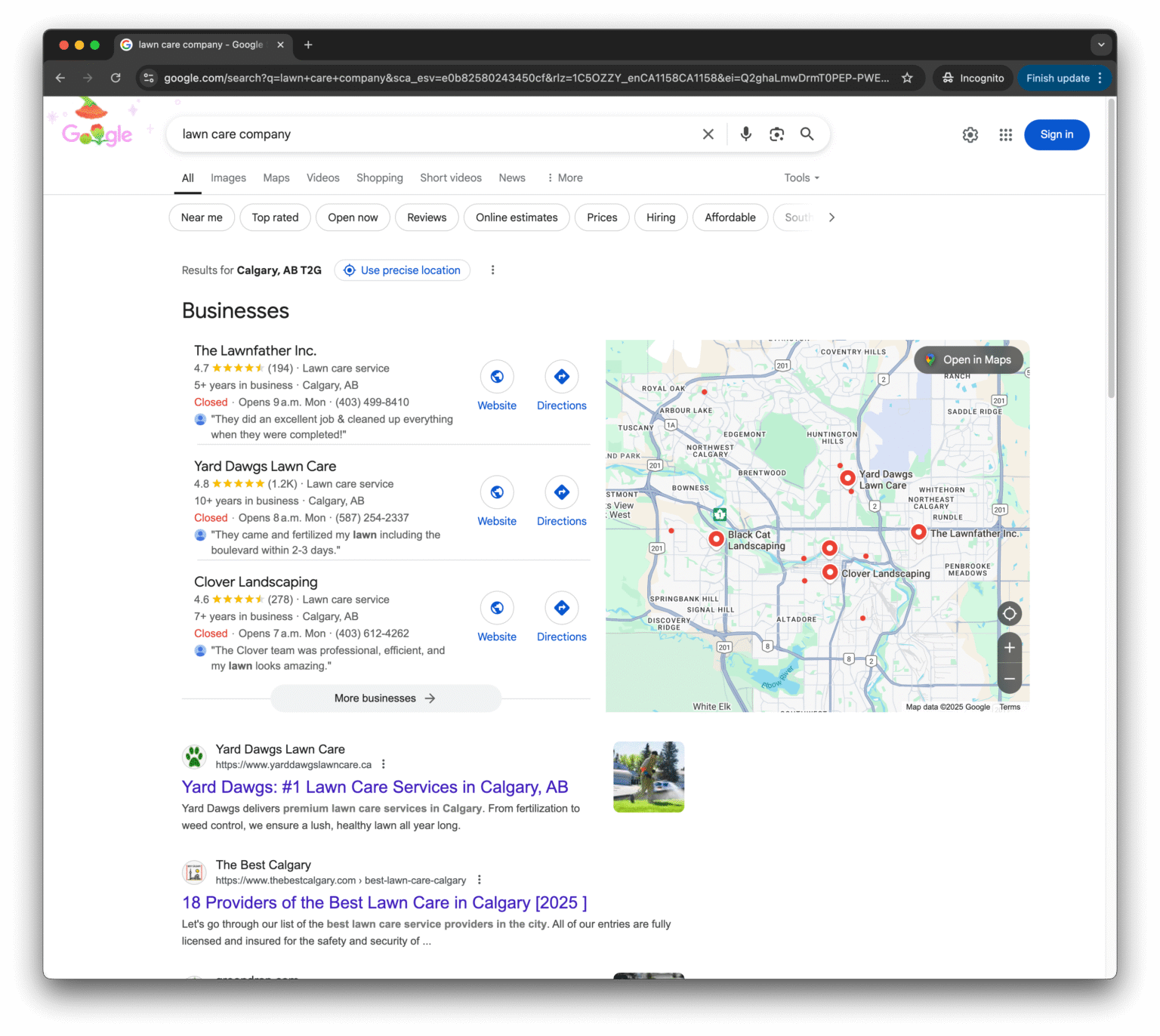The height and width of the screenshot is (1036, 1160).
Task: Apply the Near me filter
Action: click(202, 217)
